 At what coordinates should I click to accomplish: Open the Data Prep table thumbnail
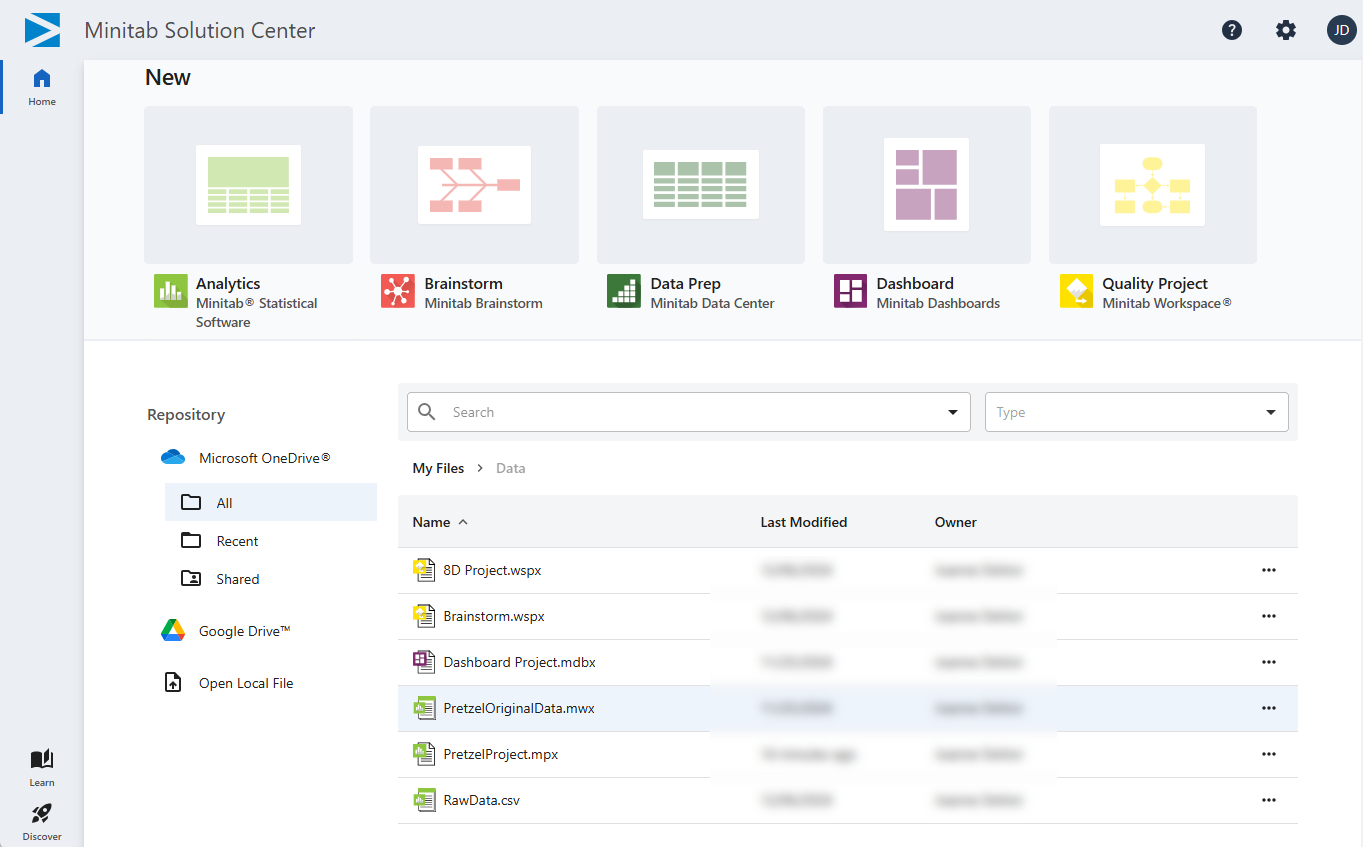click(x=701, y=185)
